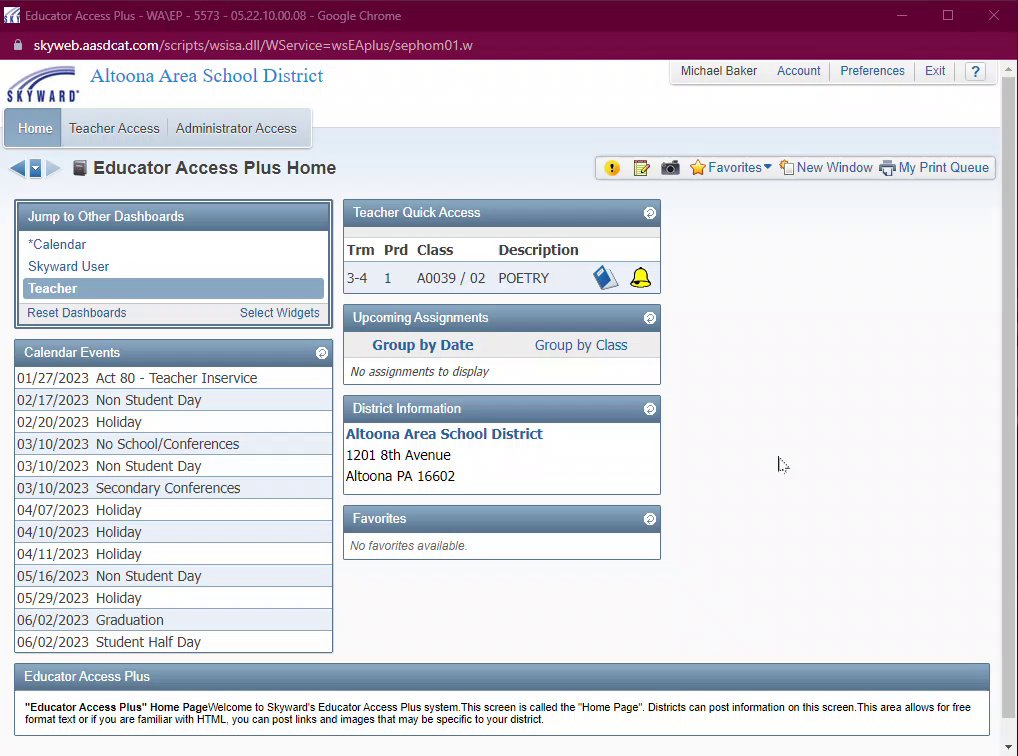Viewport: 1018px width, 756px height.
Task: Click Select Widgets
Action: (280, 313)
